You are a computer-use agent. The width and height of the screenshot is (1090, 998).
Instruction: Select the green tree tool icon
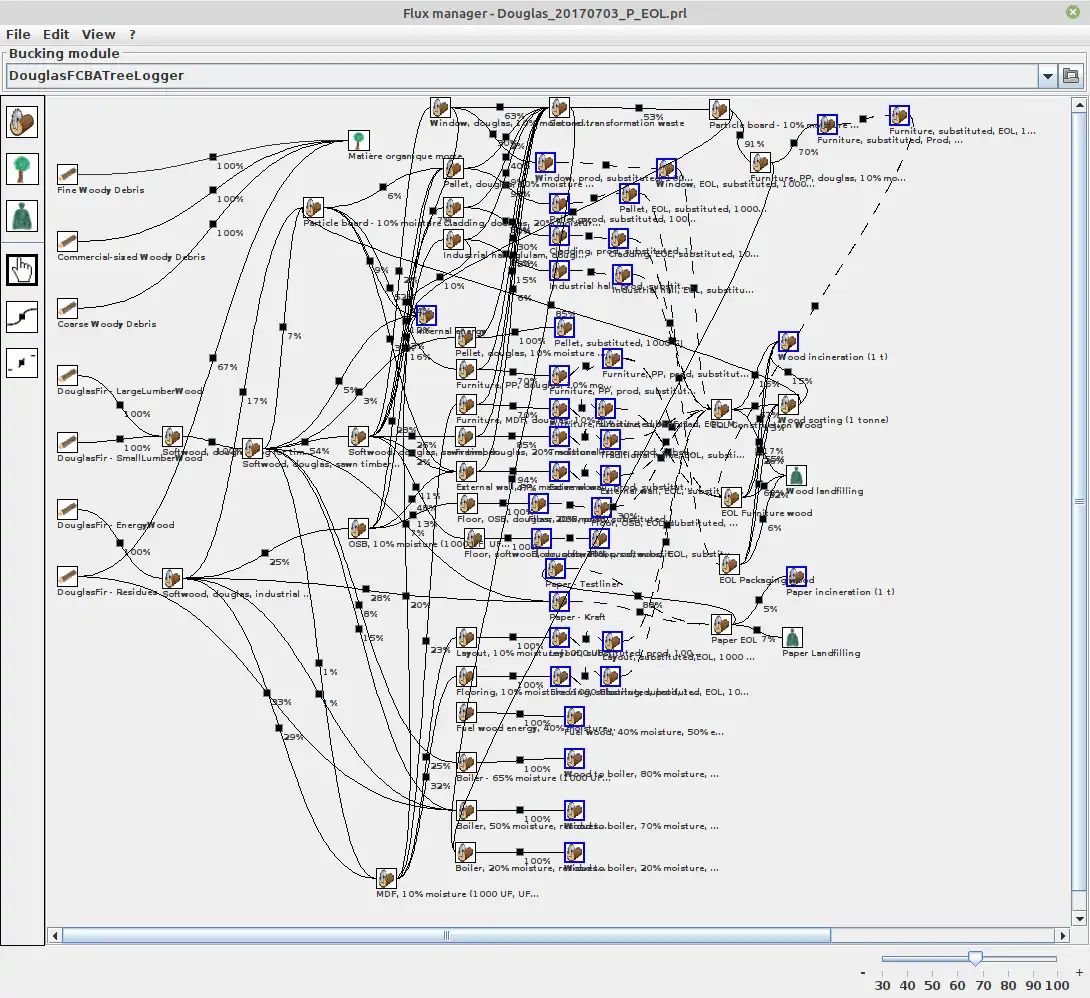[x=22, y=169]
